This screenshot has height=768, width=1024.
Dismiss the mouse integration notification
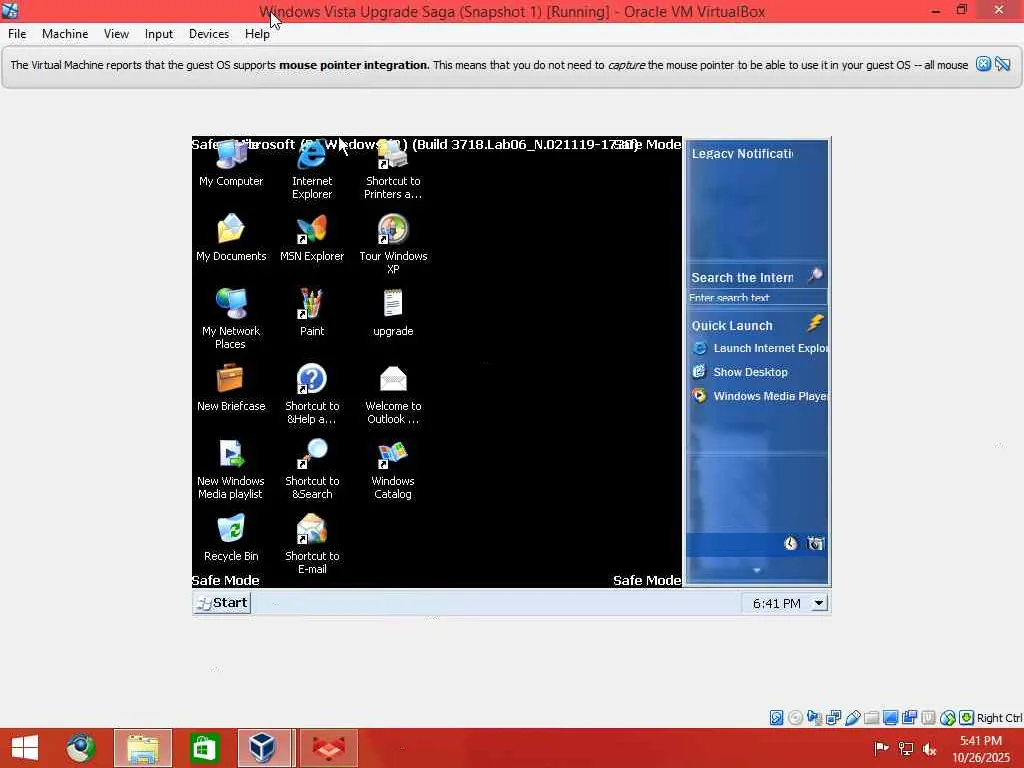pyautogui.click(x=984, y=64)
